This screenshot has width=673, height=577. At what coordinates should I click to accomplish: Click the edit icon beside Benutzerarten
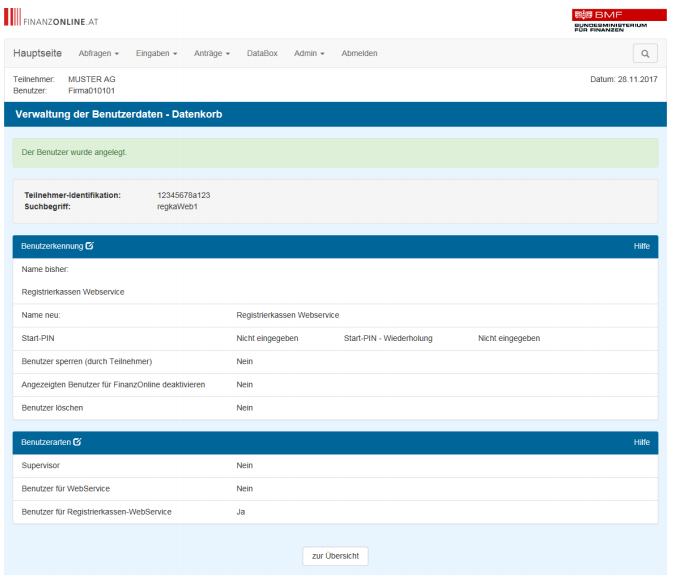[x=78, y=442]
